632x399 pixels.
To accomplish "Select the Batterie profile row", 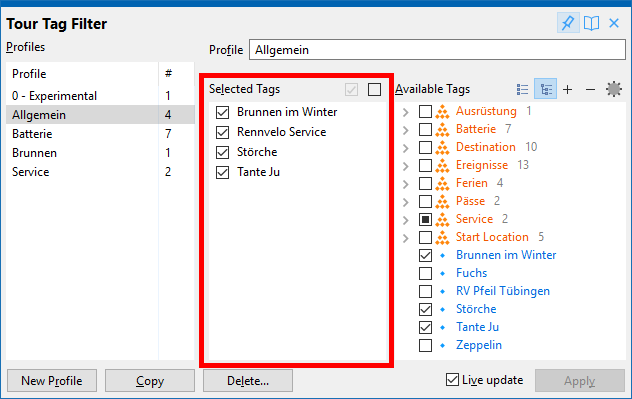I will (x=100, y=133).
